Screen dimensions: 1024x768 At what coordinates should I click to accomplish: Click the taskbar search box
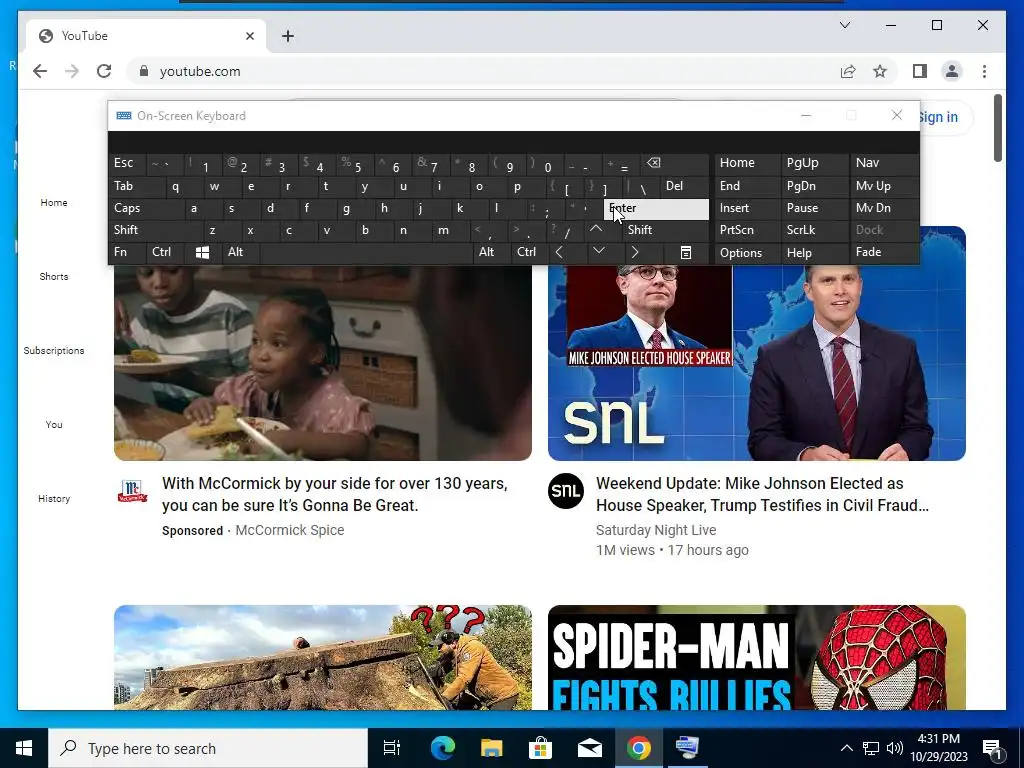point(208,748)
